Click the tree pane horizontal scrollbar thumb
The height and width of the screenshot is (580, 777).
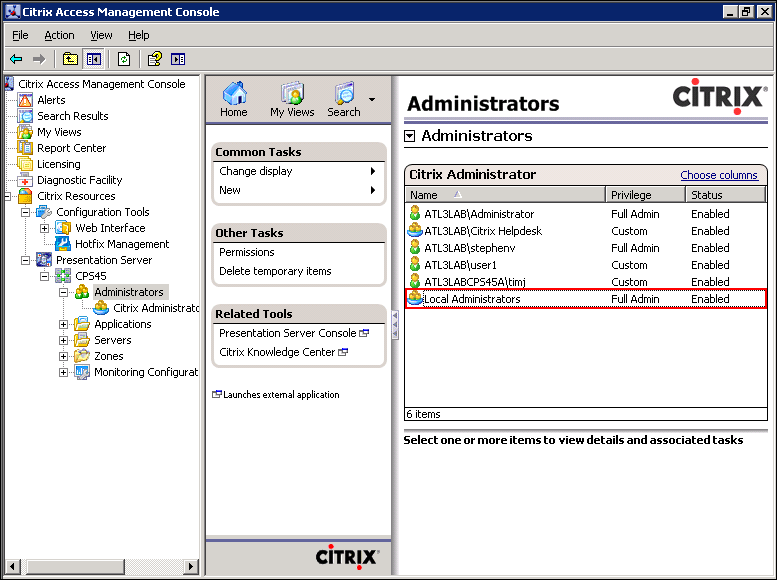pyautogui.click(x=73, y=566)
